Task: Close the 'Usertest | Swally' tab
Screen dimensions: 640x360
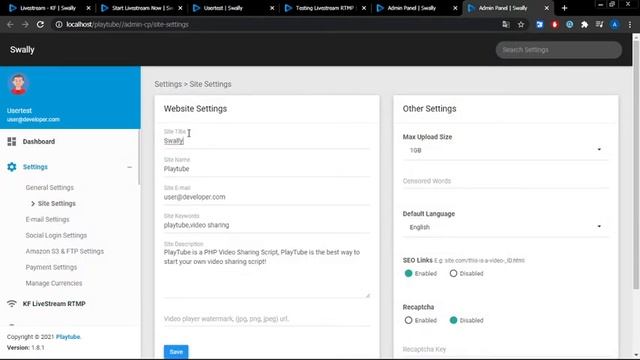Action: click(x=272, y=8)
